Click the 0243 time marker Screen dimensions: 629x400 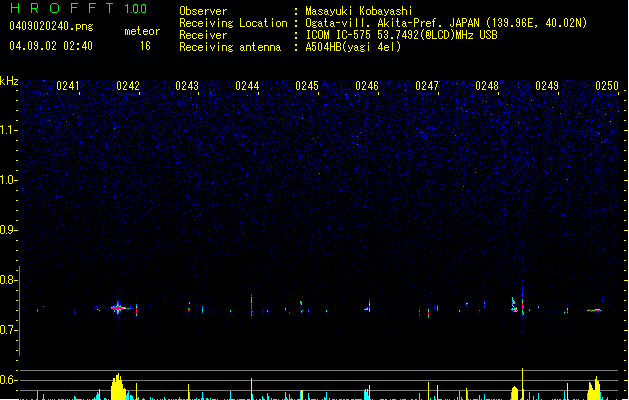pos(187,86)
